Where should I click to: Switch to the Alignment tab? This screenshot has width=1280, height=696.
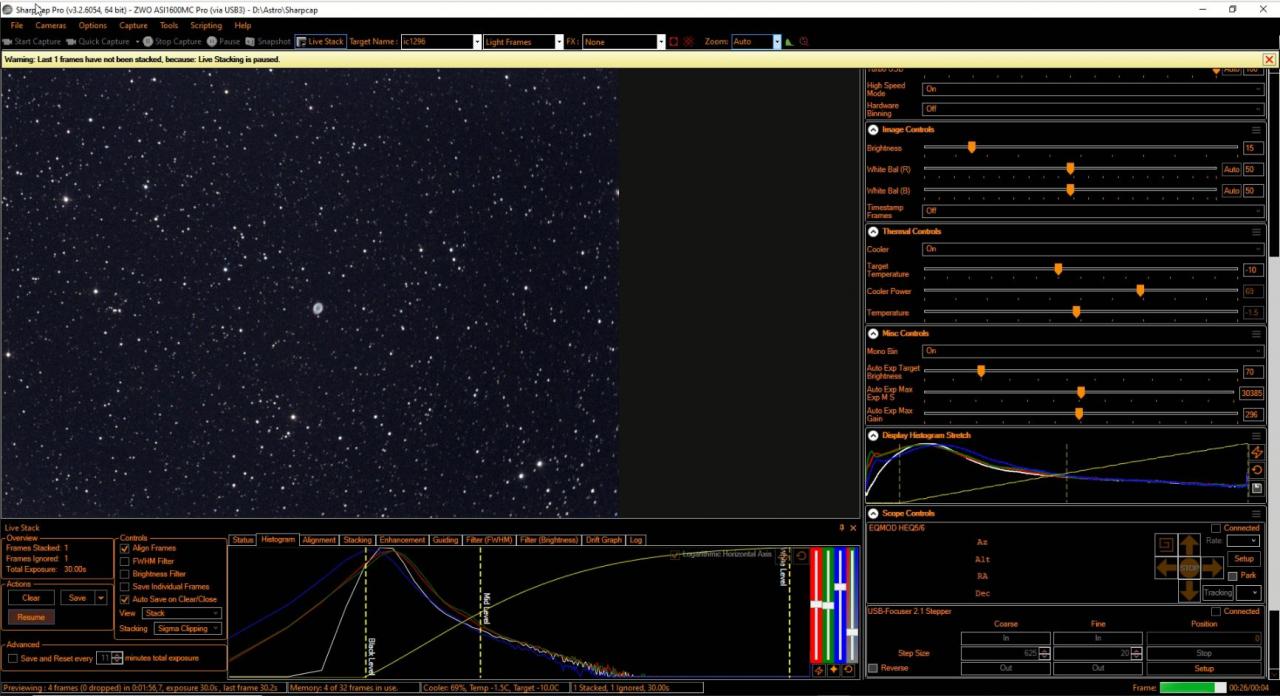pyautogui.click(x=319, y=540)
